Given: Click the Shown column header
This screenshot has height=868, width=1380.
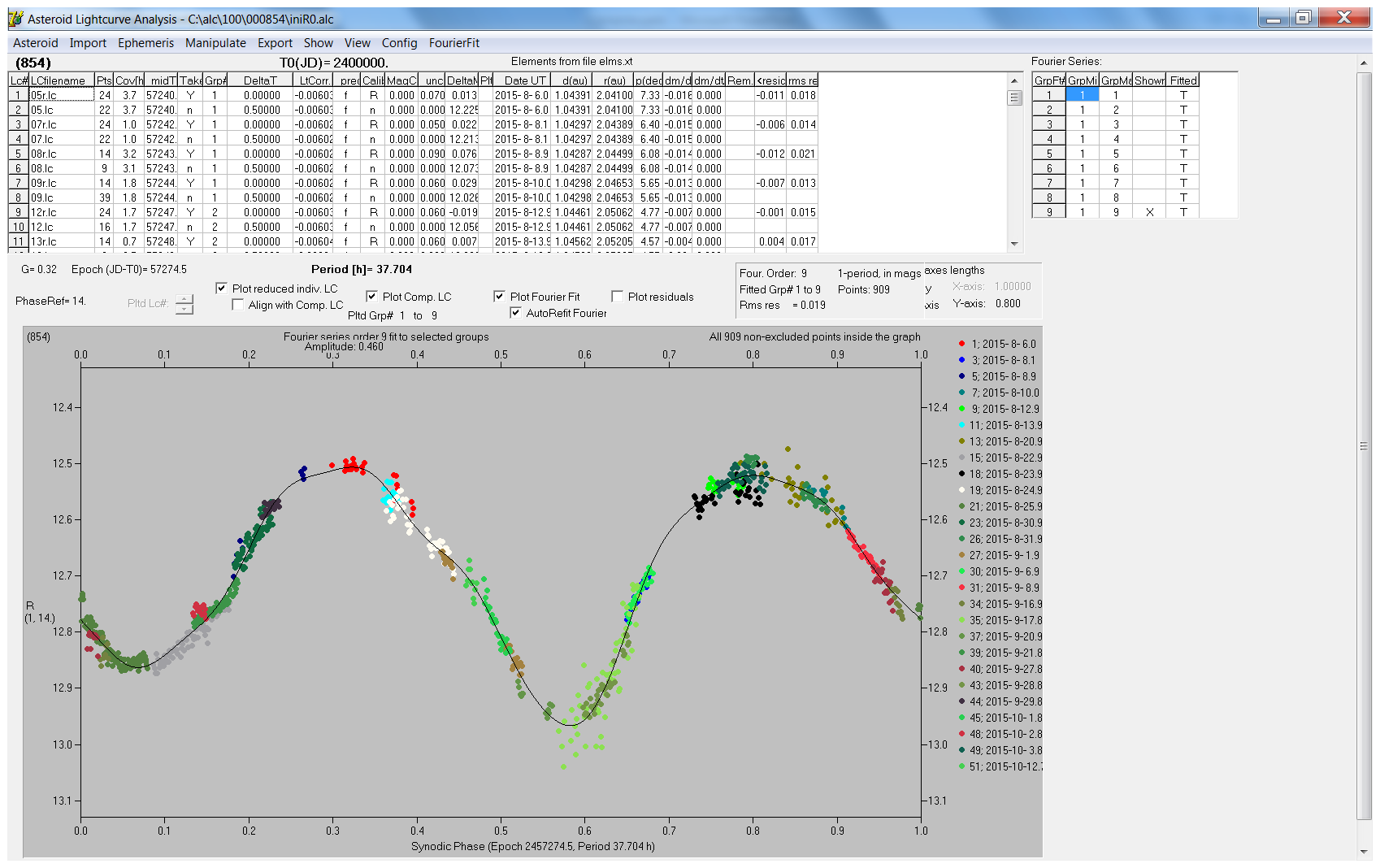Looking at the screenshot, I should click(1149, 80).
